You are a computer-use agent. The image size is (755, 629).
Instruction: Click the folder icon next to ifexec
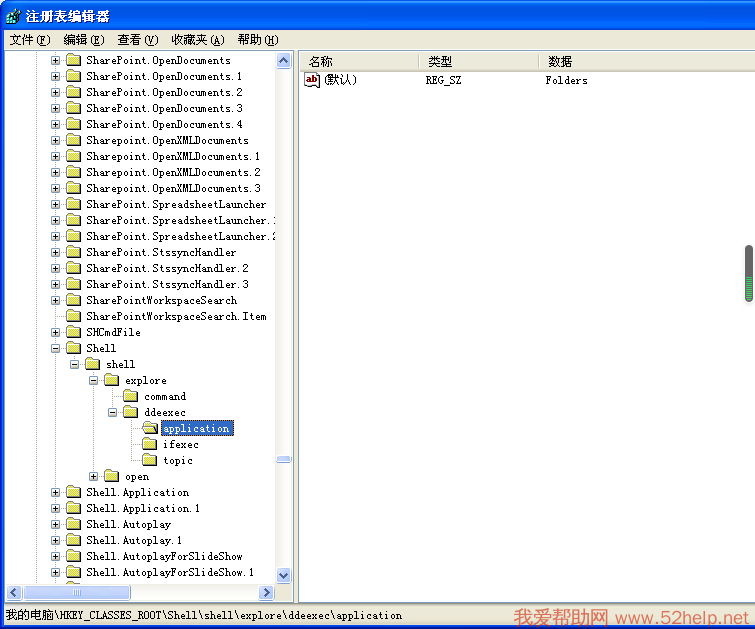pos(150,444)
